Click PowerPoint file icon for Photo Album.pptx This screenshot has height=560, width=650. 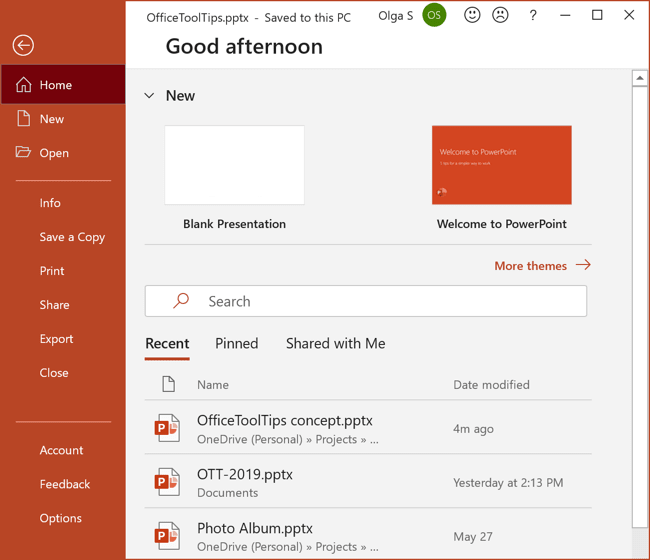tap(167, 536)
